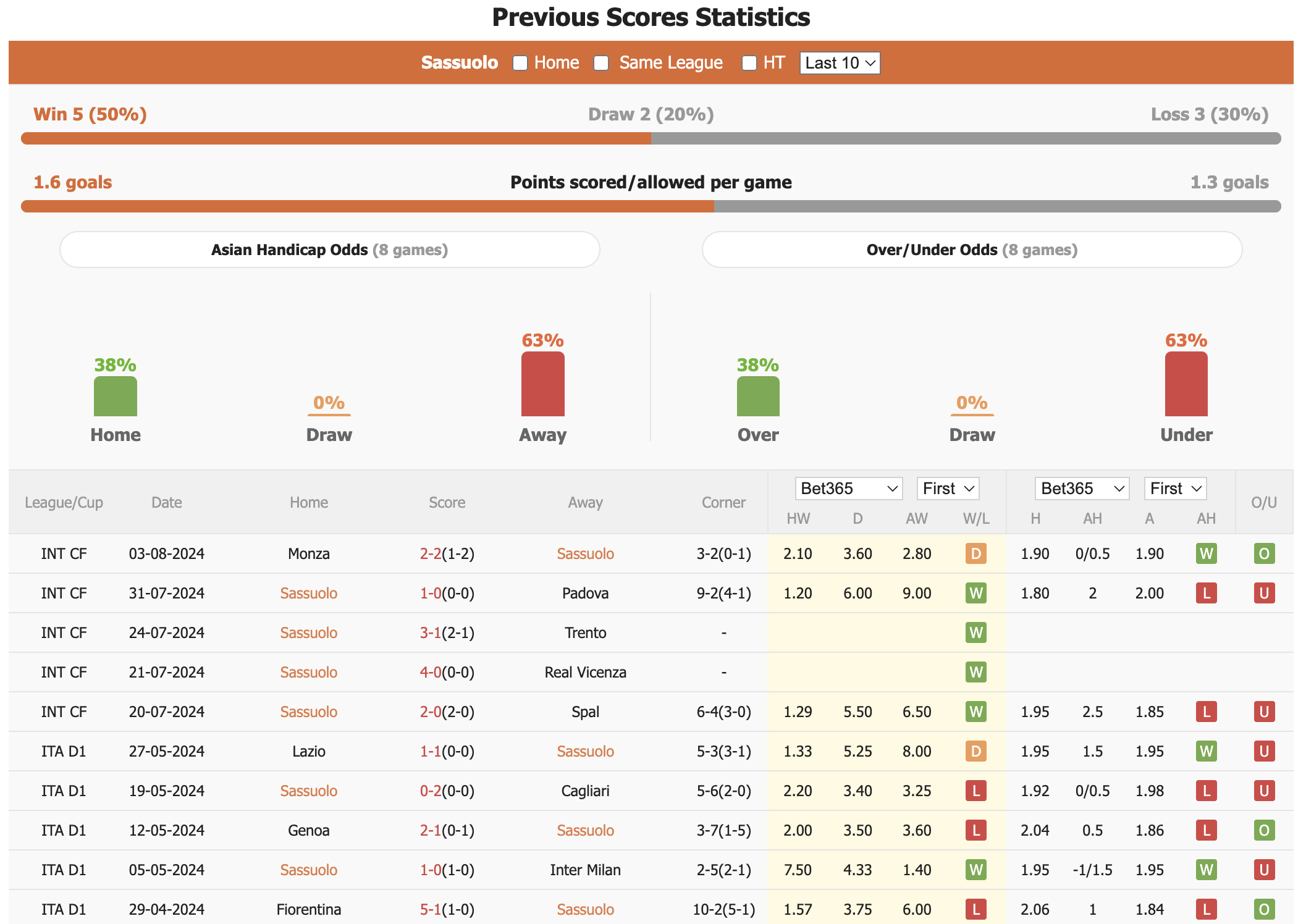Click the U badge in Padova row
This screenshot has width=1306, height=924.
click(1265, 593)
